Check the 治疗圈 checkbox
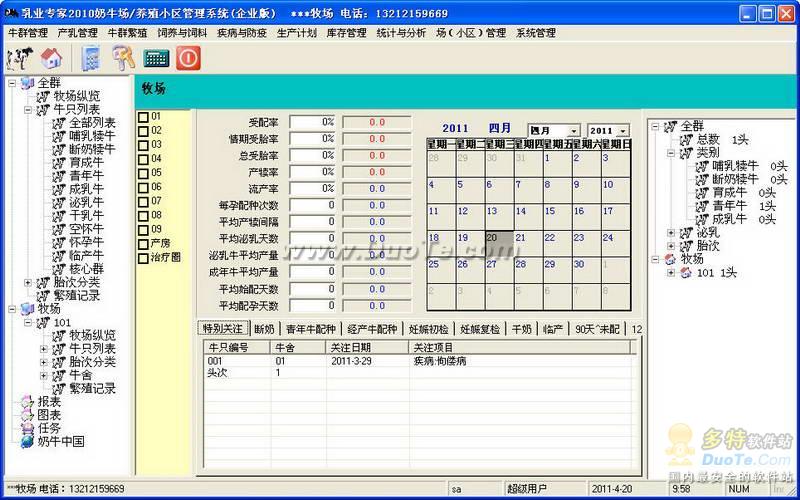Viewport: 800px width, 500px height. click(x=143, y=259)
